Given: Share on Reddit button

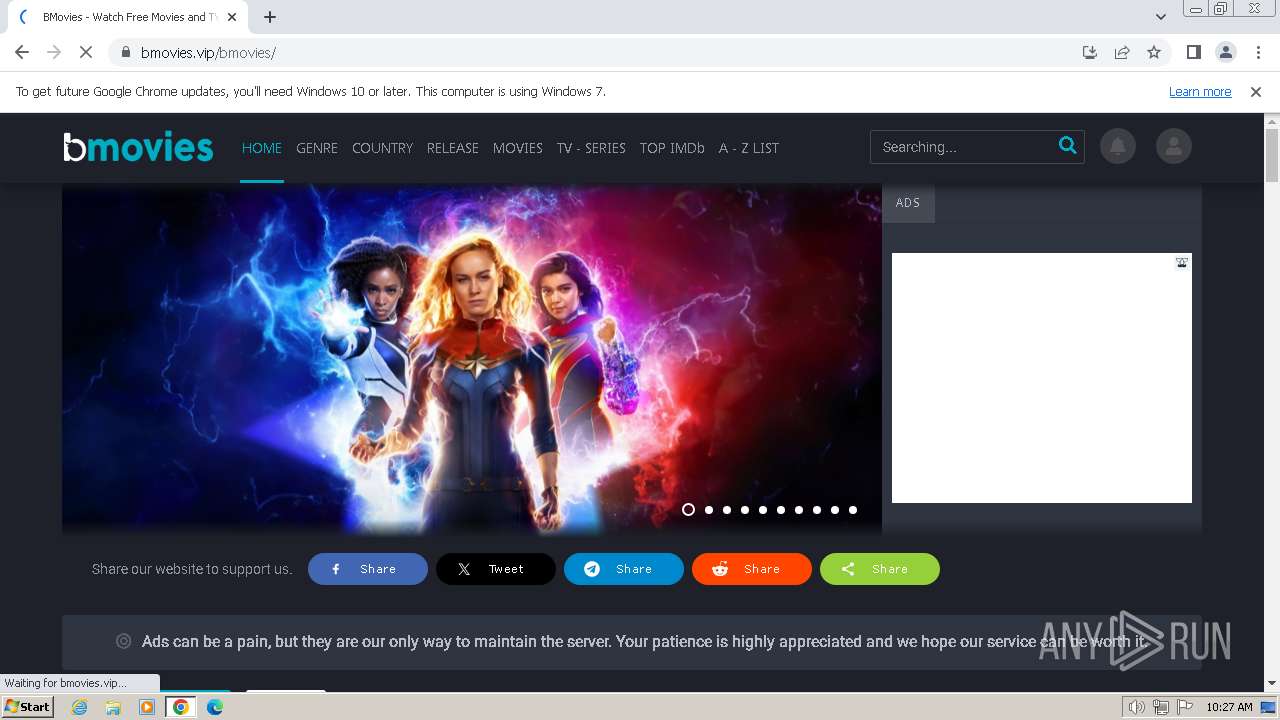Looking at the screenshot, I should (x=752, y=569).
